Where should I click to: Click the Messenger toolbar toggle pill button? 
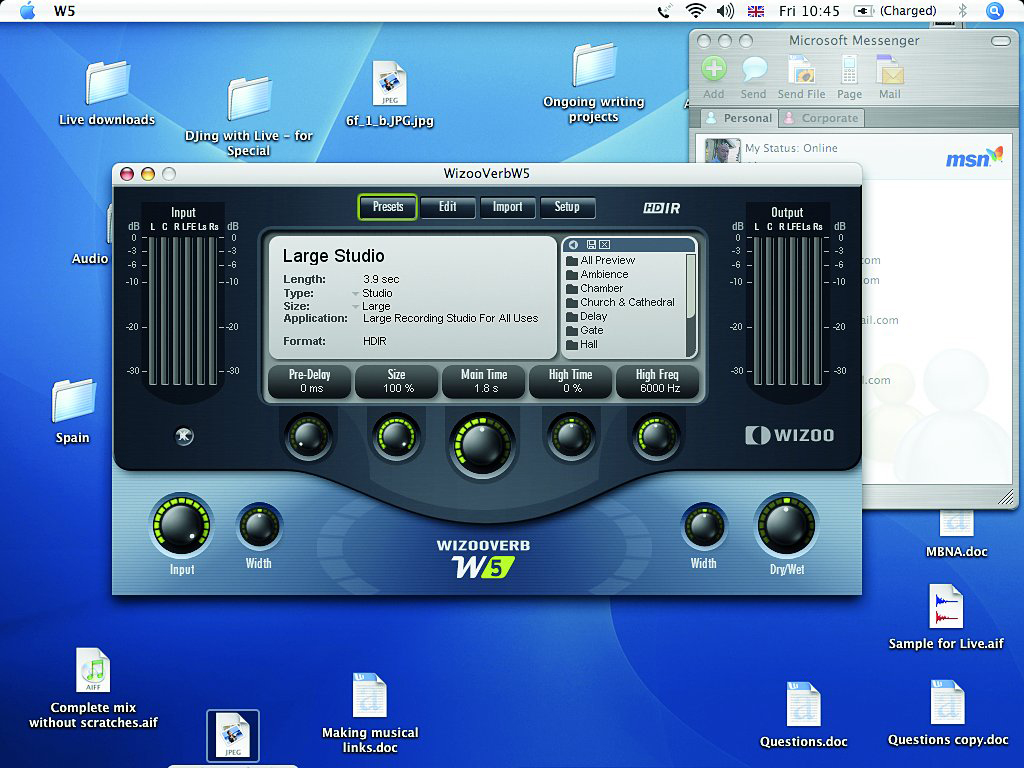pyautogui.click(x=1000, y=41)
